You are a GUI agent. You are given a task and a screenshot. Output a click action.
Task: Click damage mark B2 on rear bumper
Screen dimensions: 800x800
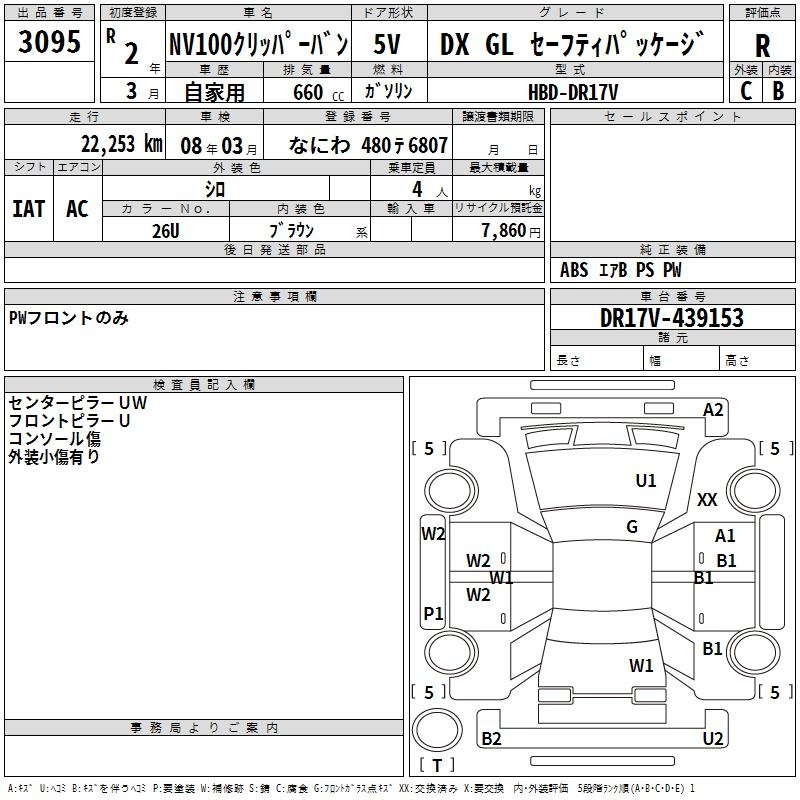coord(491,738)
